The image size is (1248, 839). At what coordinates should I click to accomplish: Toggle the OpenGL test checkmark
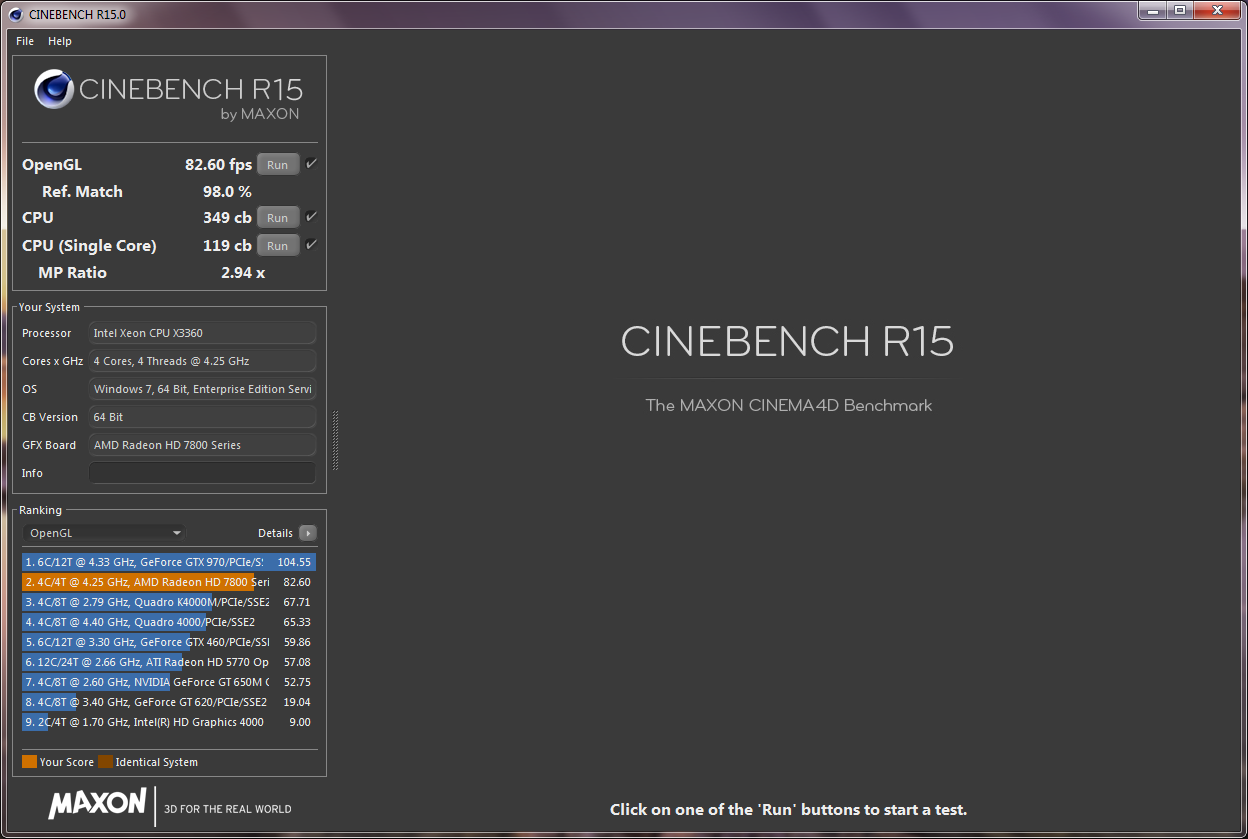coord(311,163)
